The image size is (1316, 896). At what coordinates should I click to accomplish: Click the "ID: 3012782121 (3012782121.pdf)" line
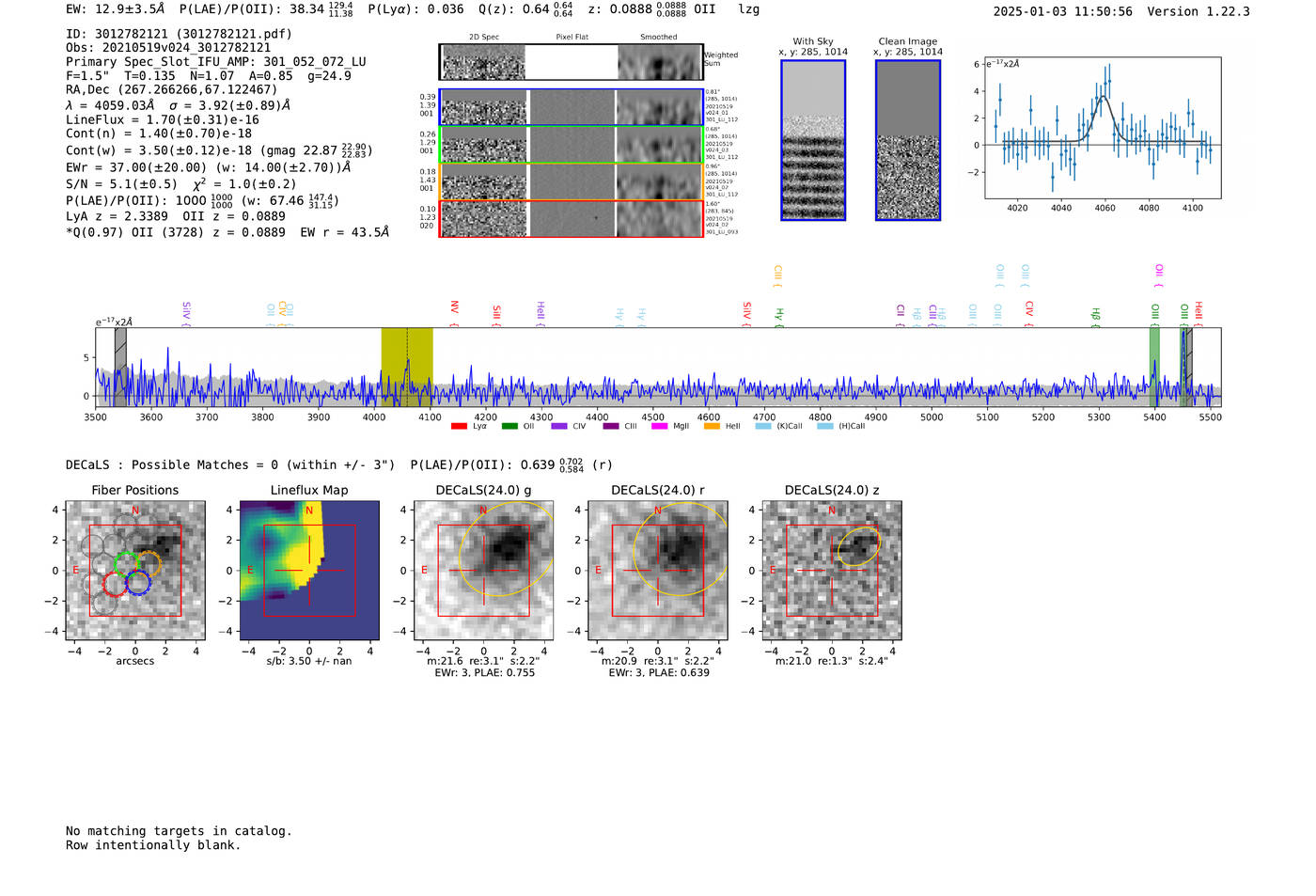click(x=179, y=34)
